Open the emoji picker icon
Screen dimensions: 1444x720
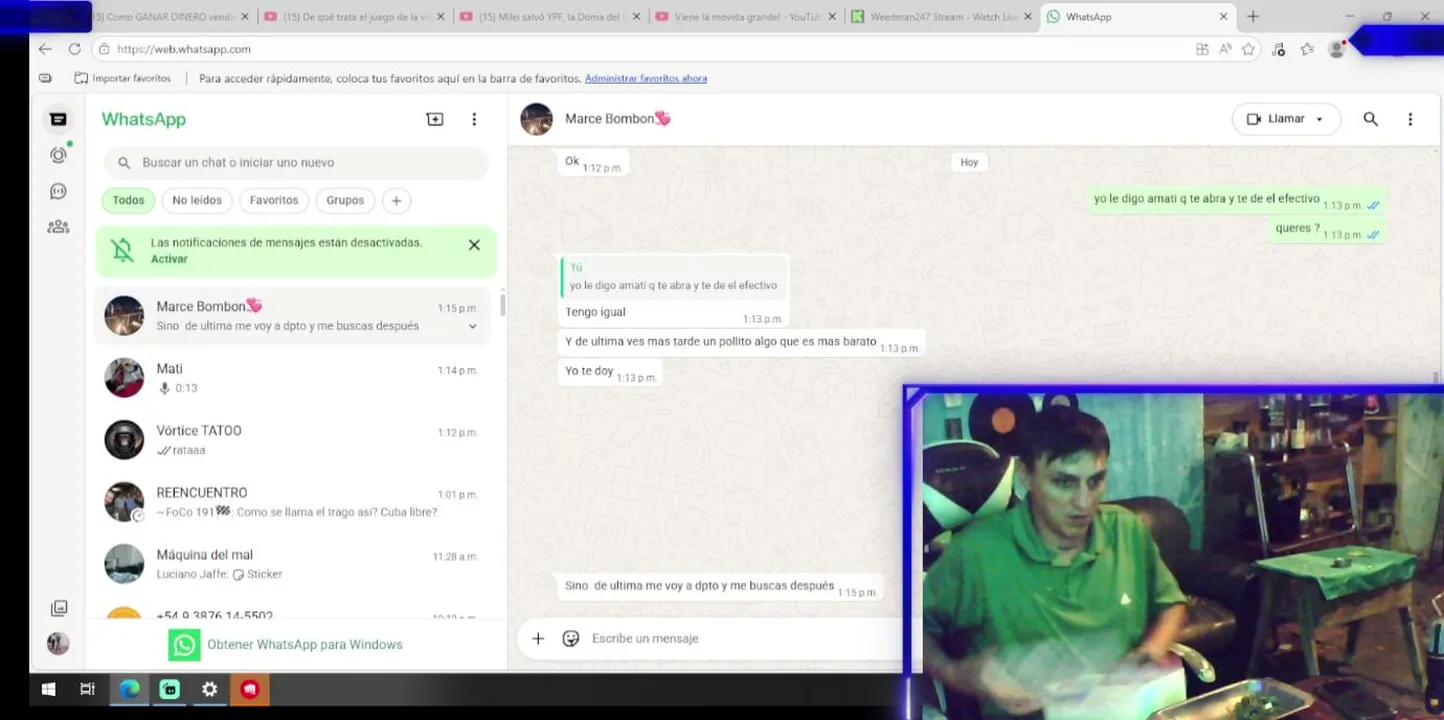tap(571, 638)
